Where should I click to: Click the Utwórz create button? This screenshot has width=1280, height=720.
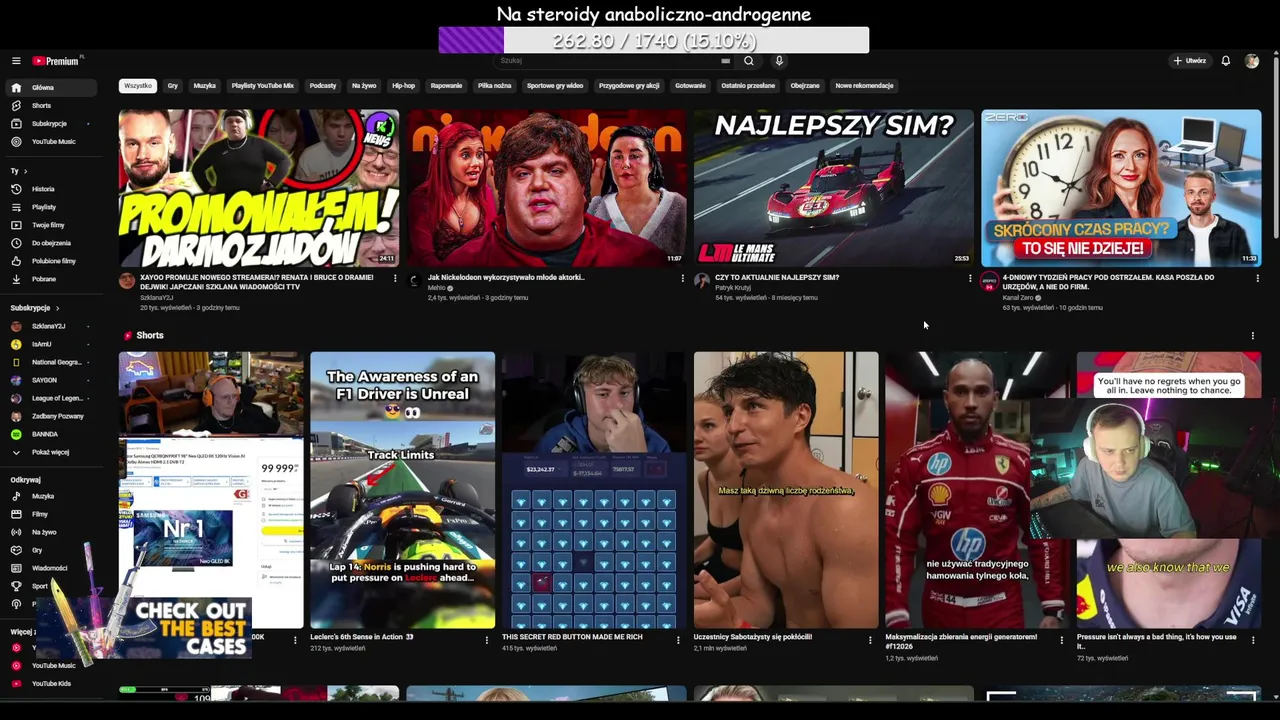pyautogui.click(x=1190, y=61)
